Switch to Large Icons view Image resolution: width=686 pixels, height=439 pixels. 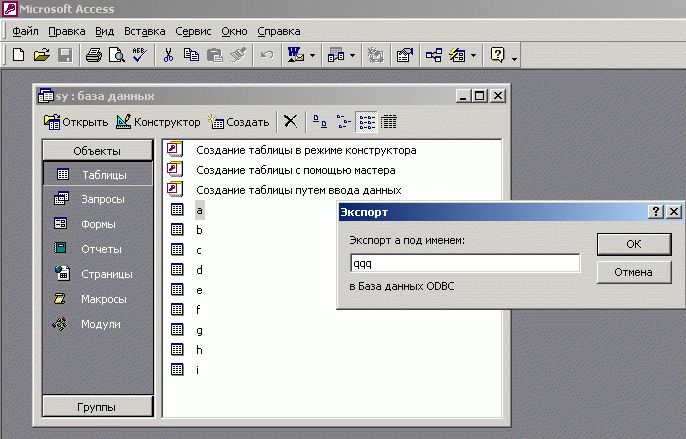click(x=320, y=122)
